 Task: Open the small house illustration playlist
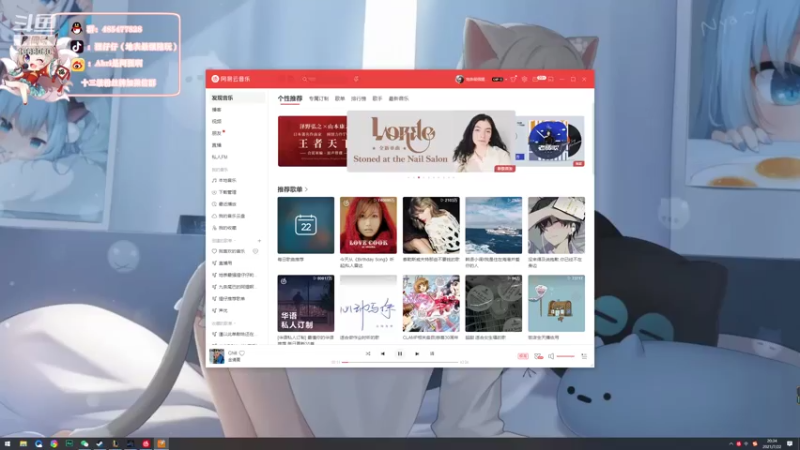(x=556, y=303)
